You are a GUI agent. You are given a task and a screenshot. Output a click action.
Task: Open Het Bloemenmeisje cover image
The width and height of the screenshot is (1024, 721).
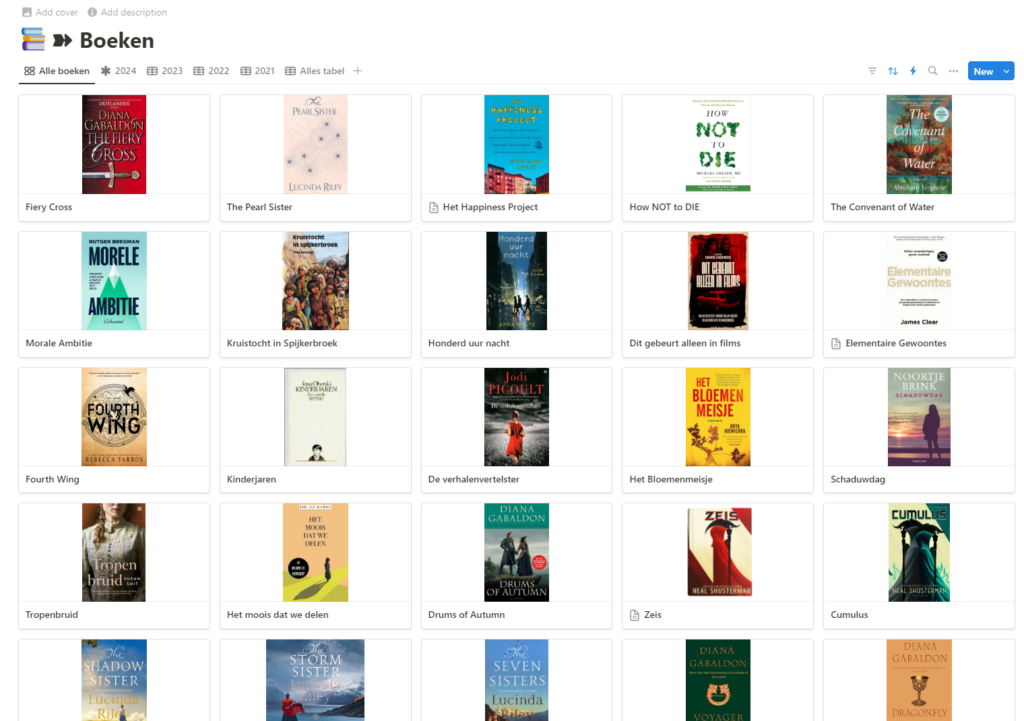[718, 417]
